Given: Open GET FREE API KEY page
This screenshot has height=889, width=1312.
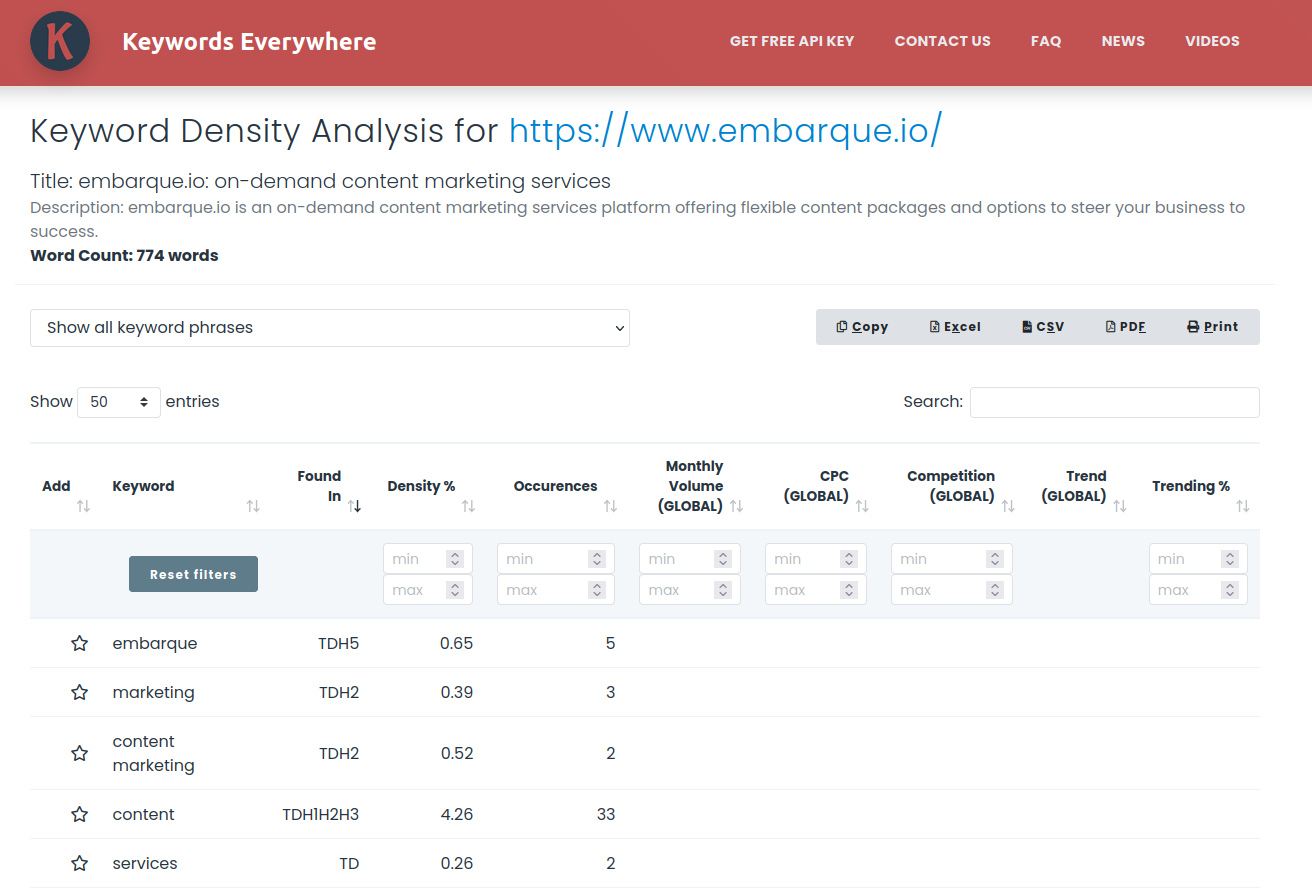Looking at the screenshot, I should click(x=792, y=41).
